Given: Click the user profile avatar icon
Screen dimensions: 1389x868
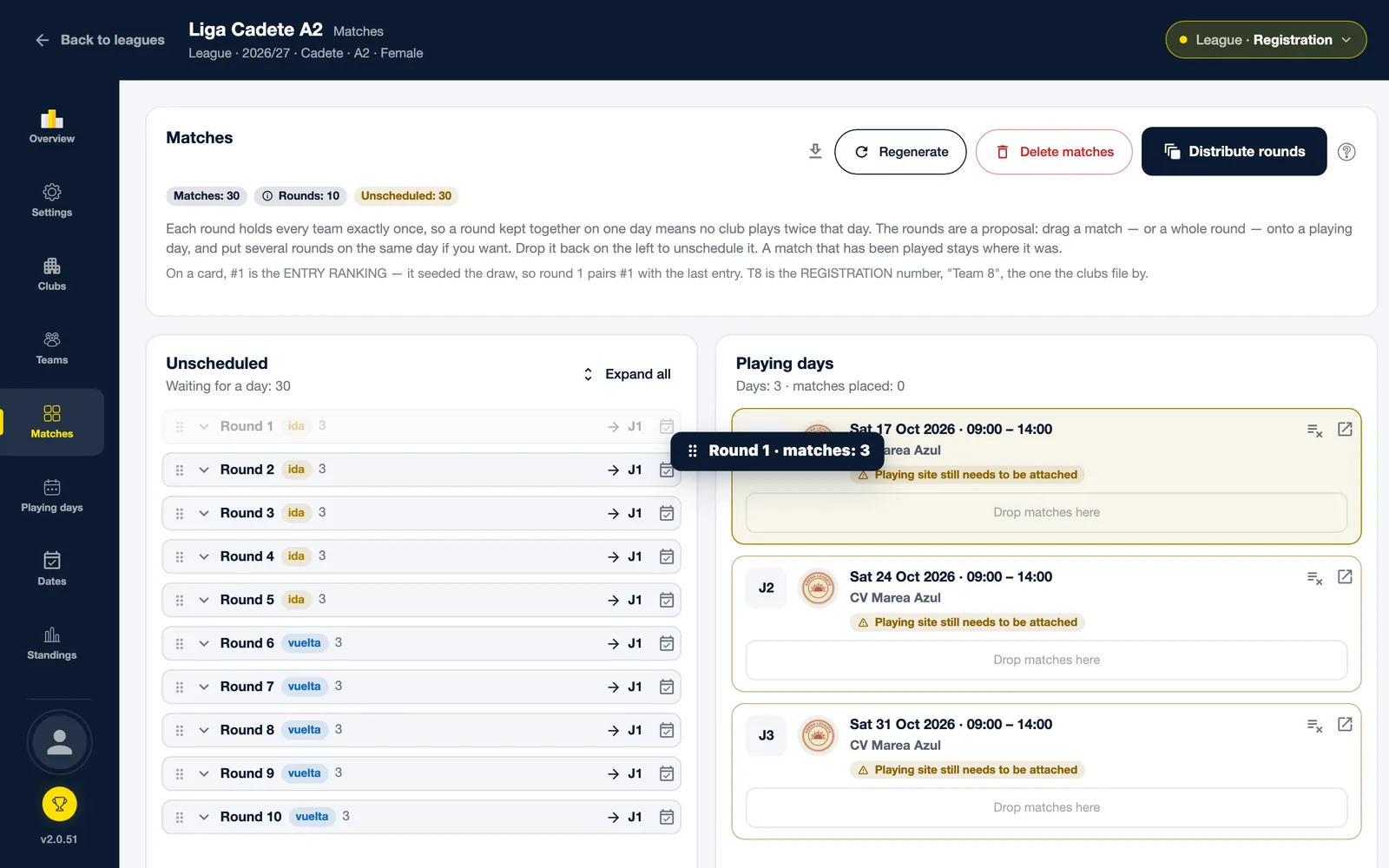Looking at the screenshot, I should (x=59, y=742).
